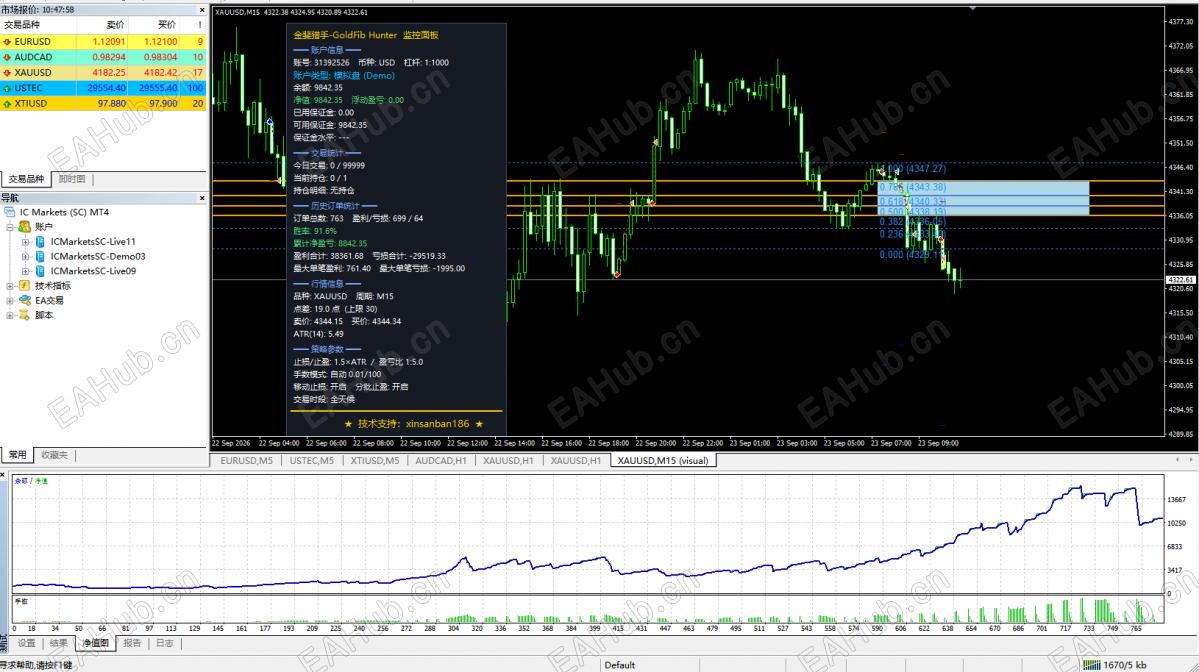Expand the 技术指标 tree node
The width and height of the screenshot is (1199, 672).
[10, 286]
